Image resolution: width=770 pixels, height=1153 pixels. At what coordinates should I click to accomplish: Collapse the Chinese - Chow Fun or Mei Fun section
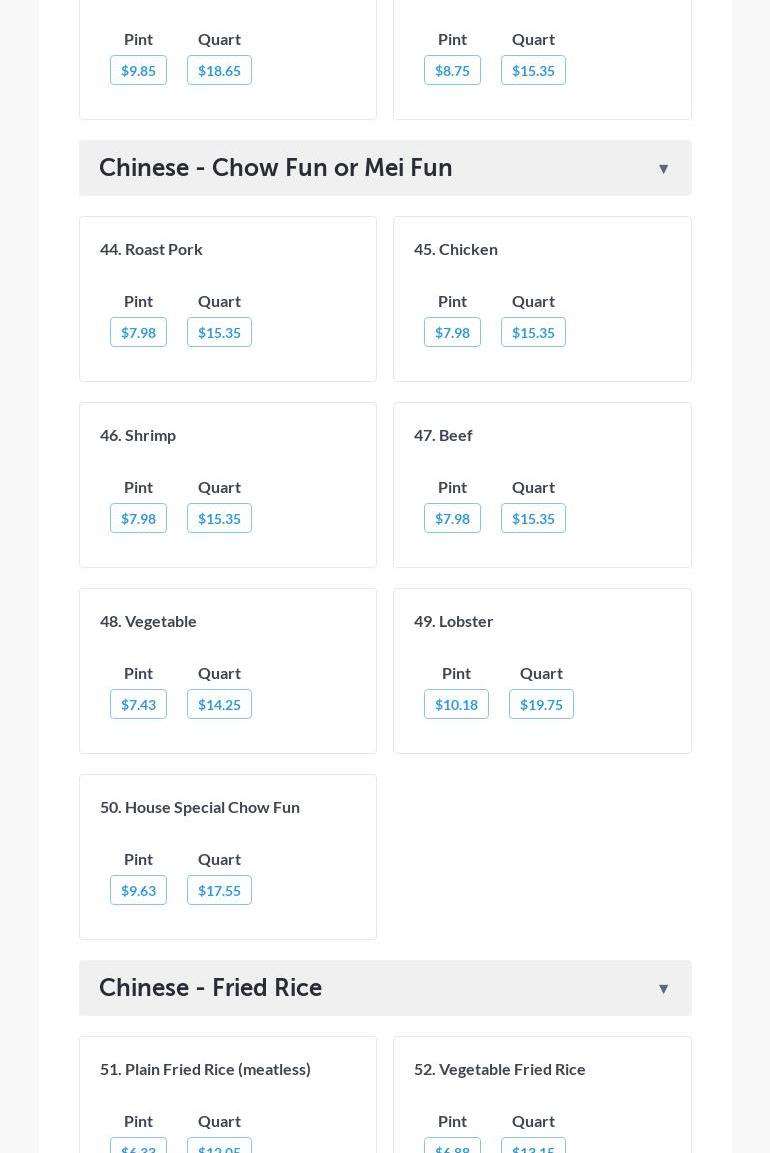tap(663, 169)
